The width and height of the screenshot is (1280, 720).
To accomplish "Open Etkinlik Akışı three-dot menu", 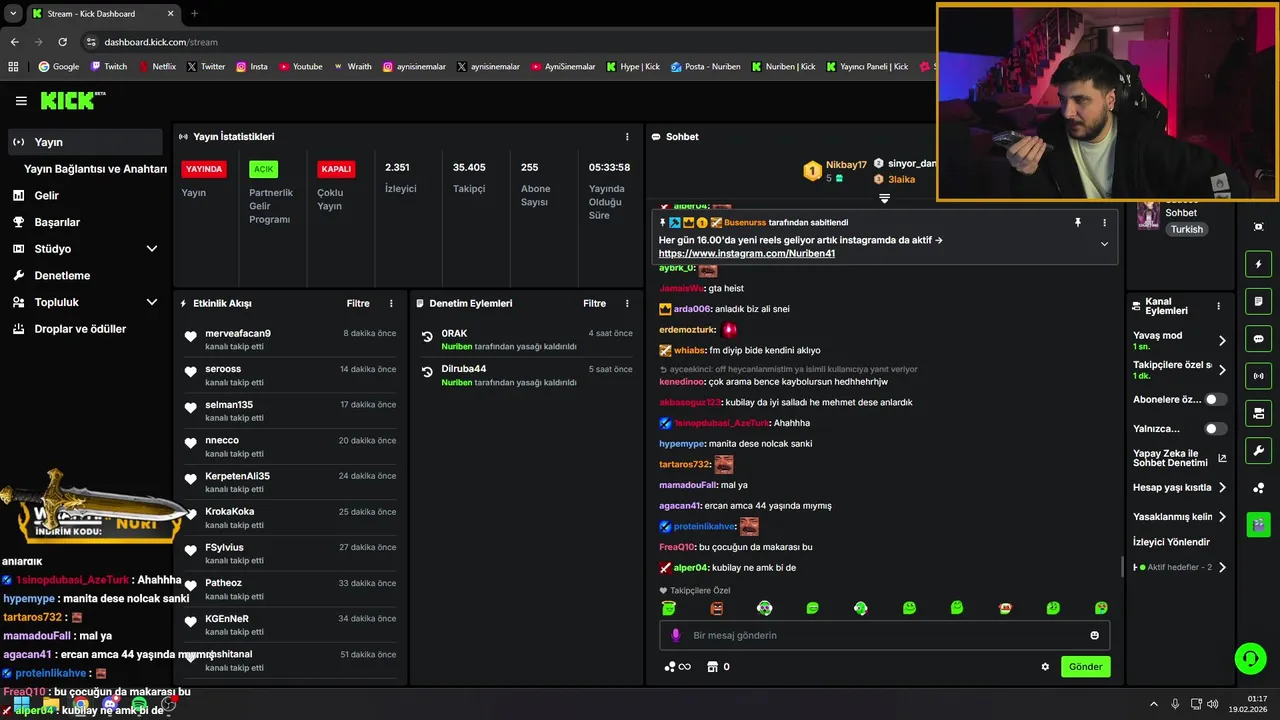I will [391, 303].
